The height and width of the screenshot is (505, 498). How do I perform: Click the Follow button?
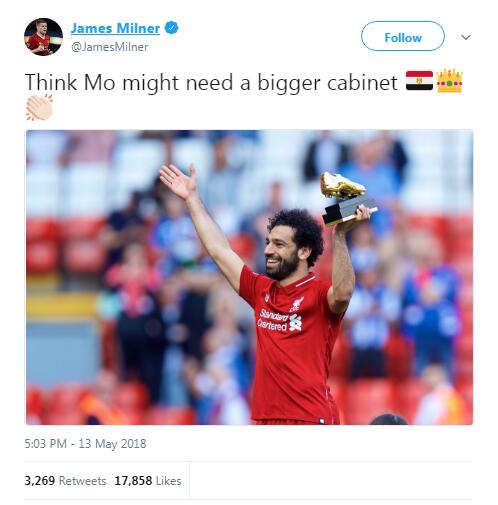(402, 36)
